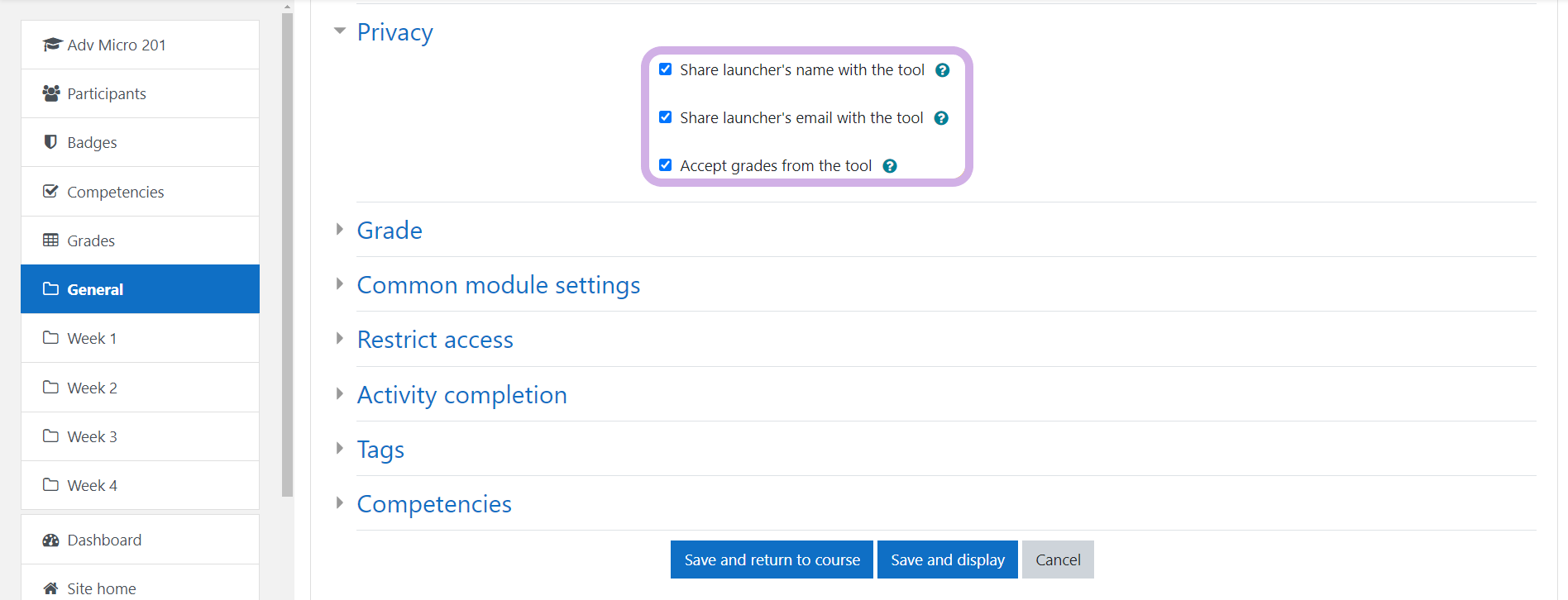Screen dimensions: 1568x600
Task: Open Week 2 in the sidebar
Action: (x=92, y=388)
